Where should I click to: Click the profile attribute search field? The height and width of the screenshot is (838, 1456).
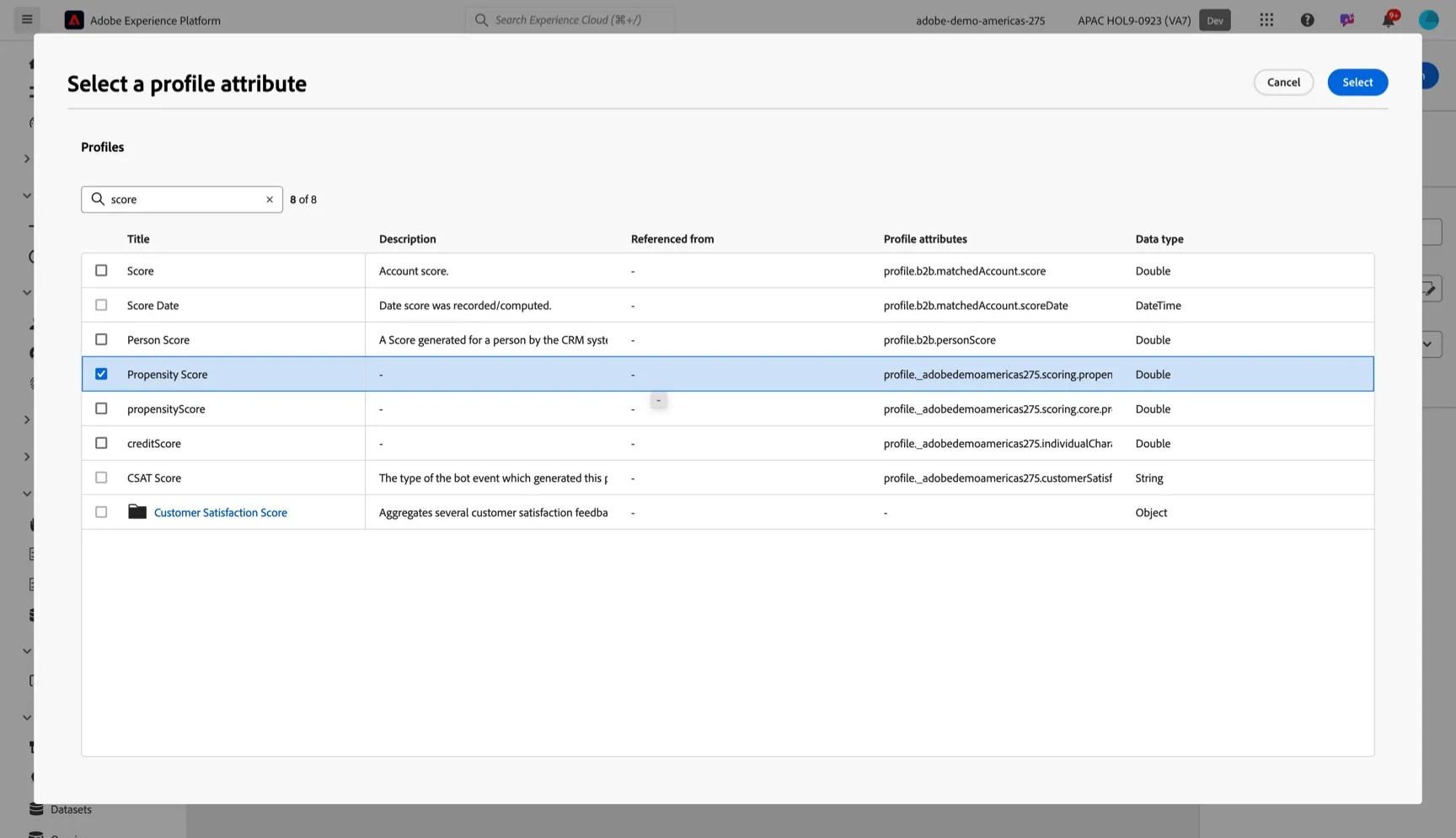coord(182,200)
